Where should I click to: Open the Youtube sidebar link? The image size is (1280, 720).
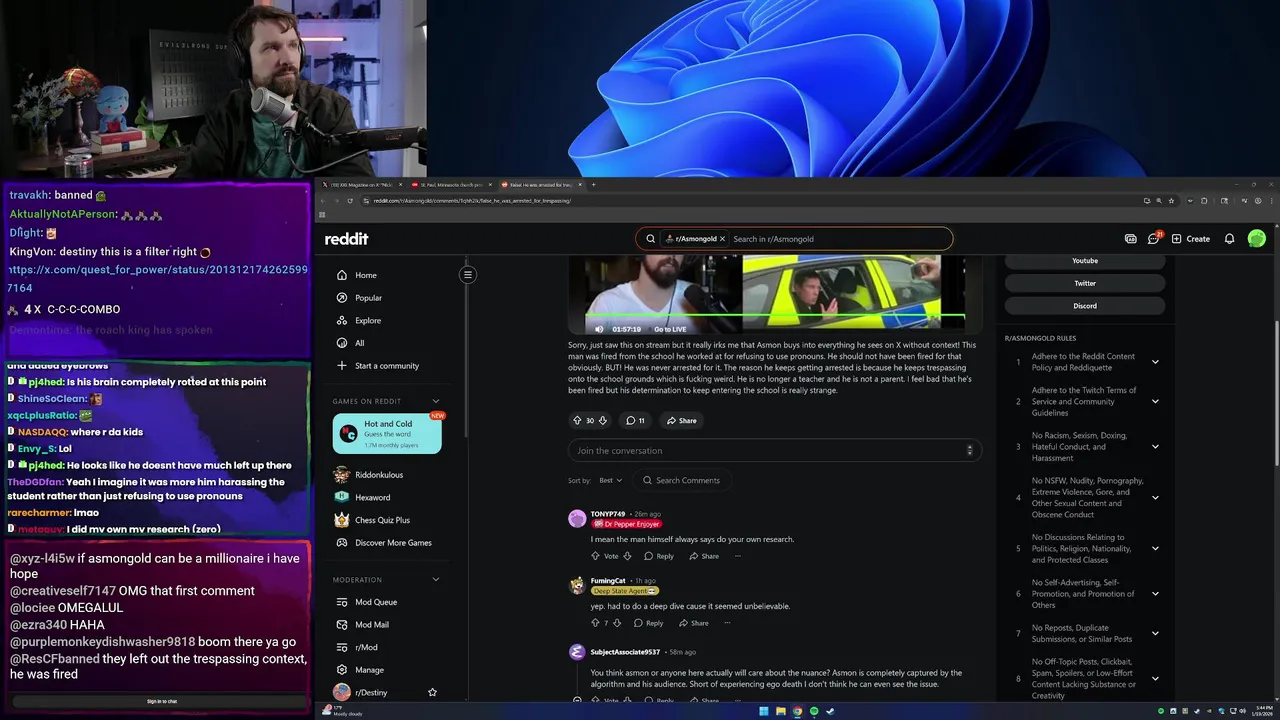click(1085, 261)
